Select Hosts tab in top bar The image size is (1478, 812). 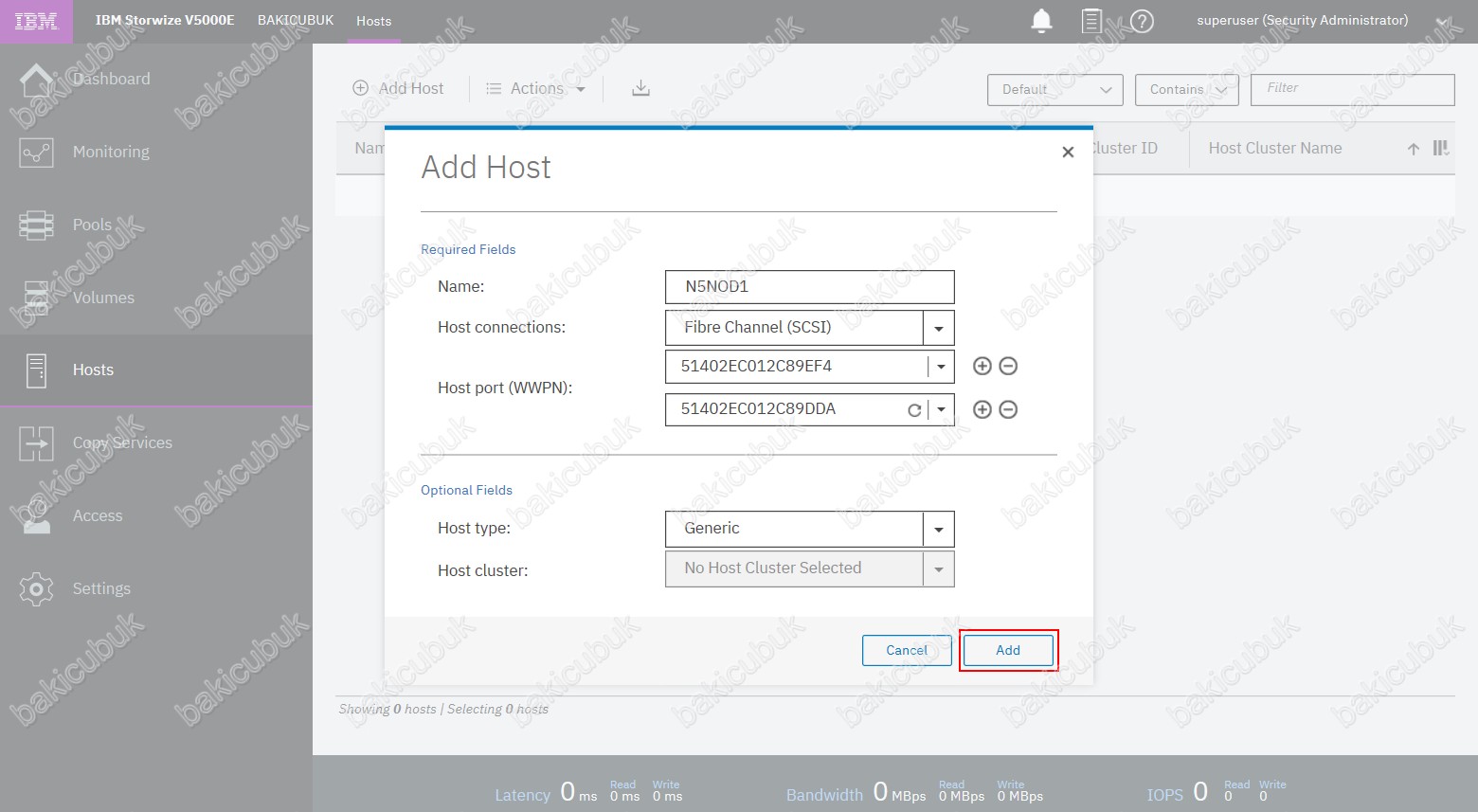coord(374,21)
